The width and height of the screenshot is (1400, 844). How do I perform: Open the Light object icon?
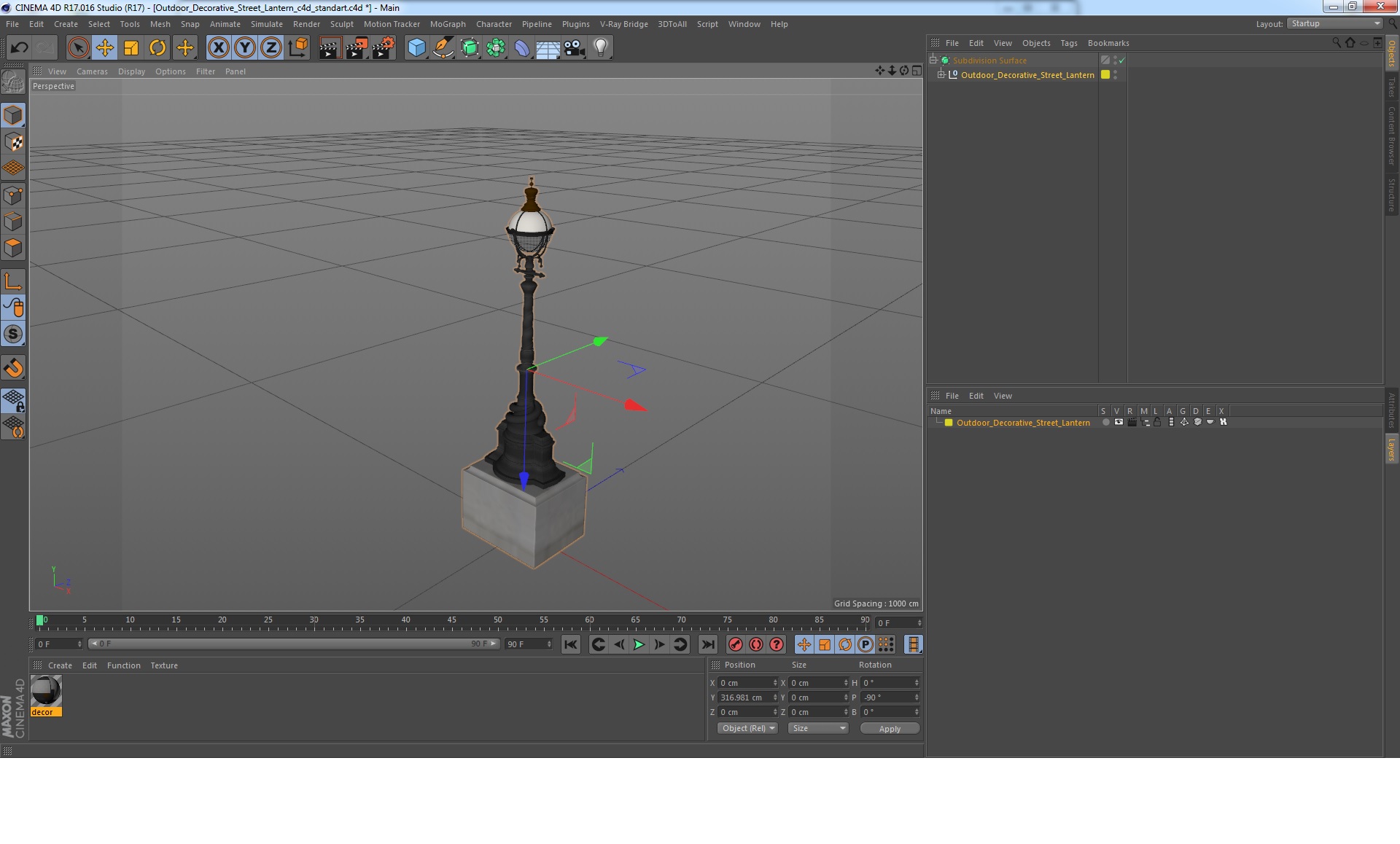coord(600,48)
